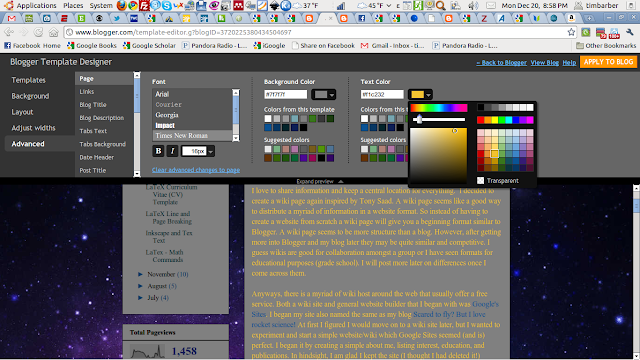
Task: Toggle the Italic font button
Action: pos(172,151)
